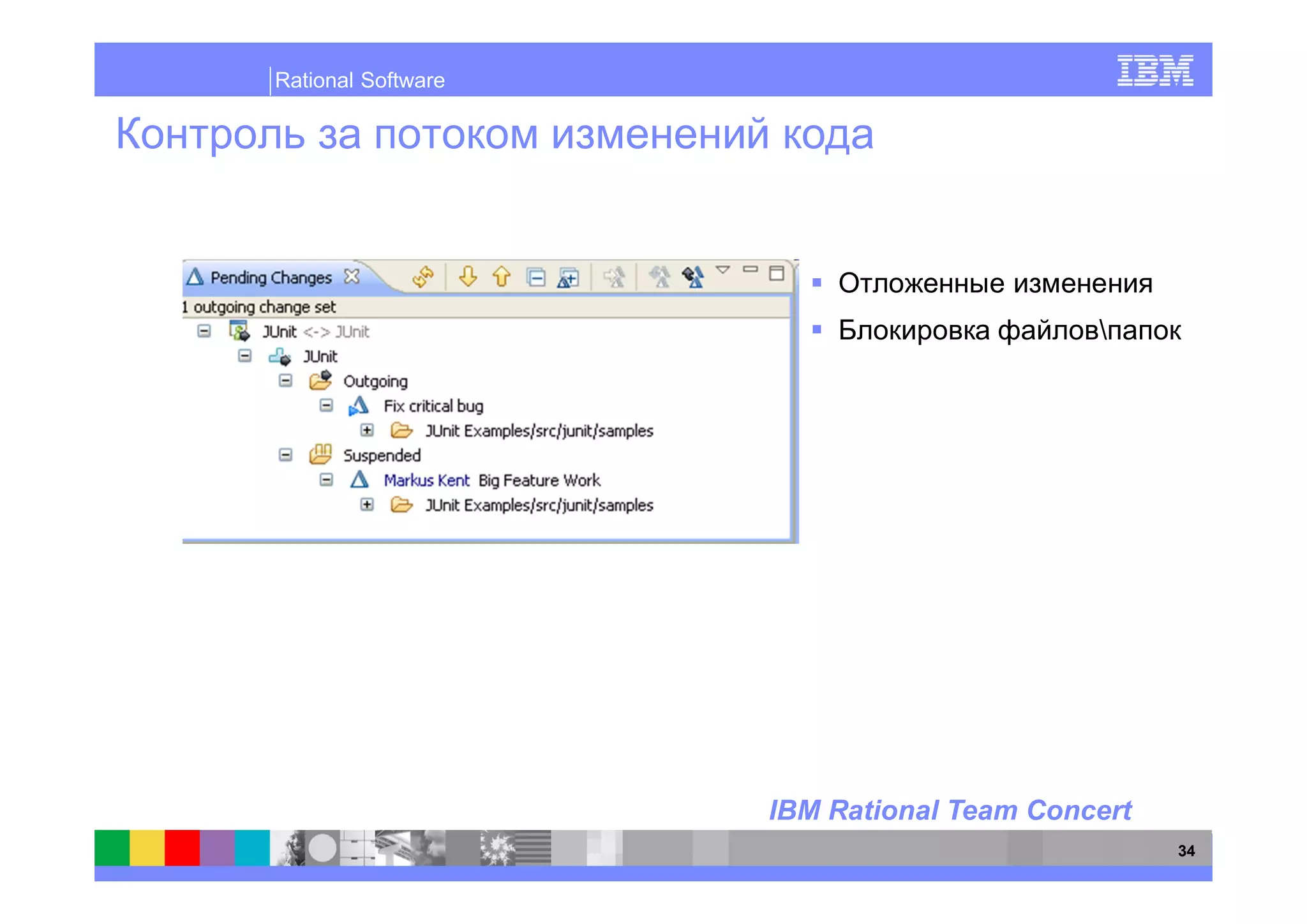Click the 'Блокировка файлов\папок' bullet text
The height and width of the screenshot is (924, 1307).
coord(1010,331)
